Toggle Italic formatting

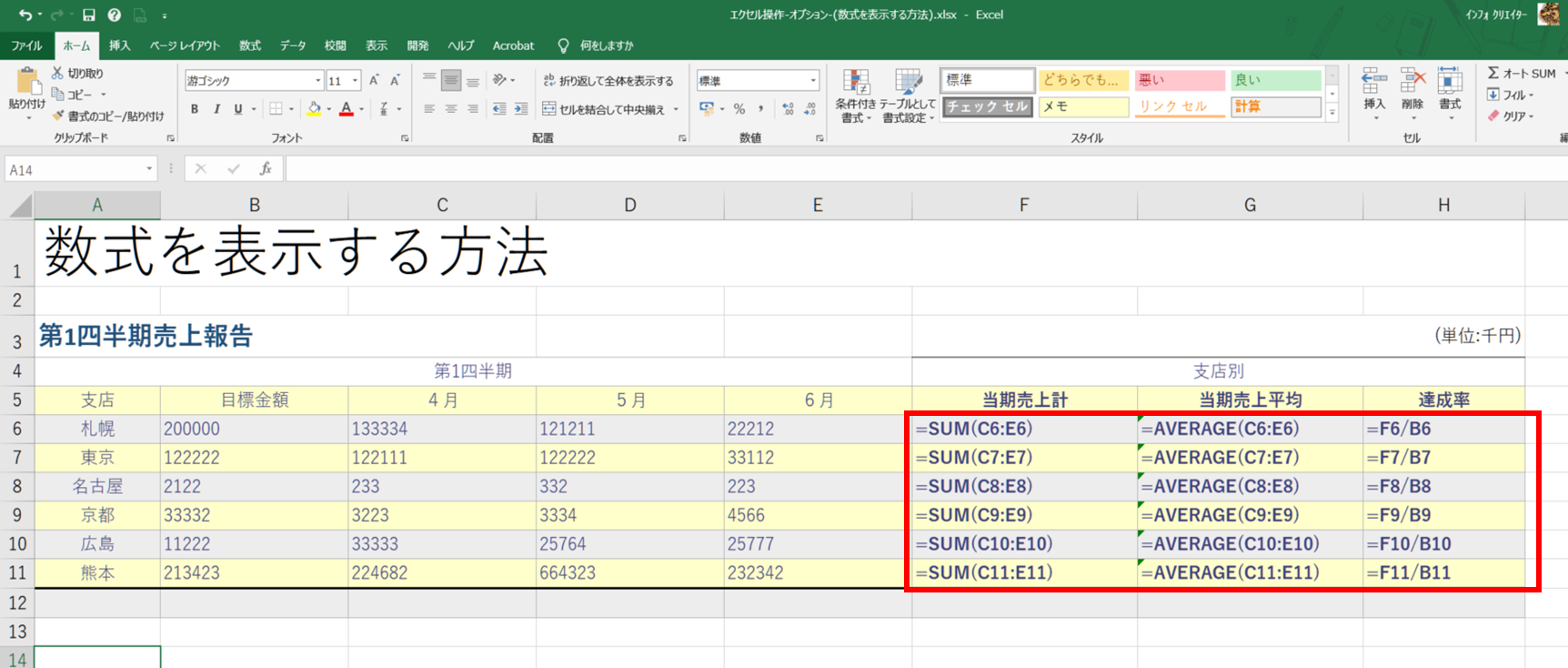(x=216, y=109)
